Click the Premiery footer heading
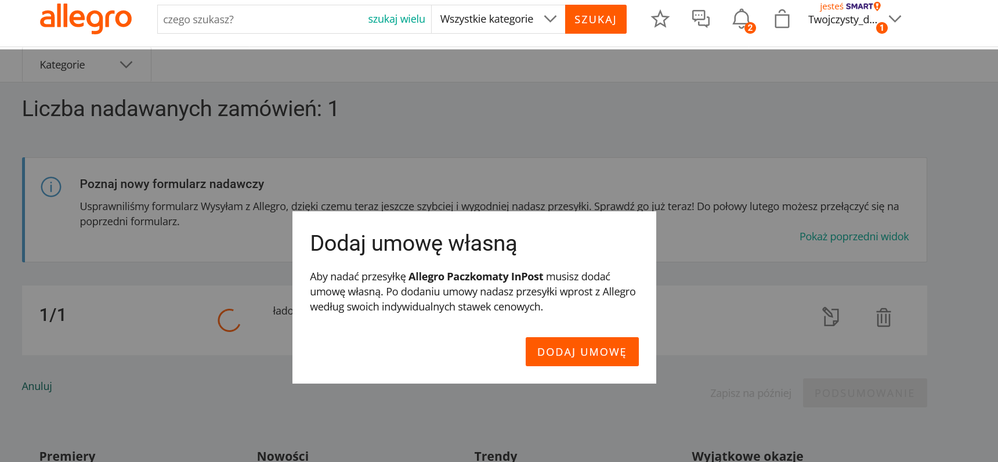The width and height of the screenshot is (998, 462). click(x=67, y=456)
